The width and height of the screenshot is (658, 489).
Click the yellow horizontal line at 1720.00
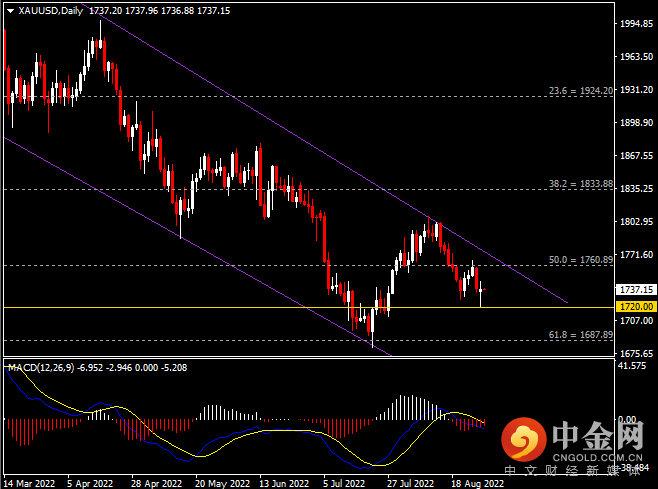tap(308, 308)
